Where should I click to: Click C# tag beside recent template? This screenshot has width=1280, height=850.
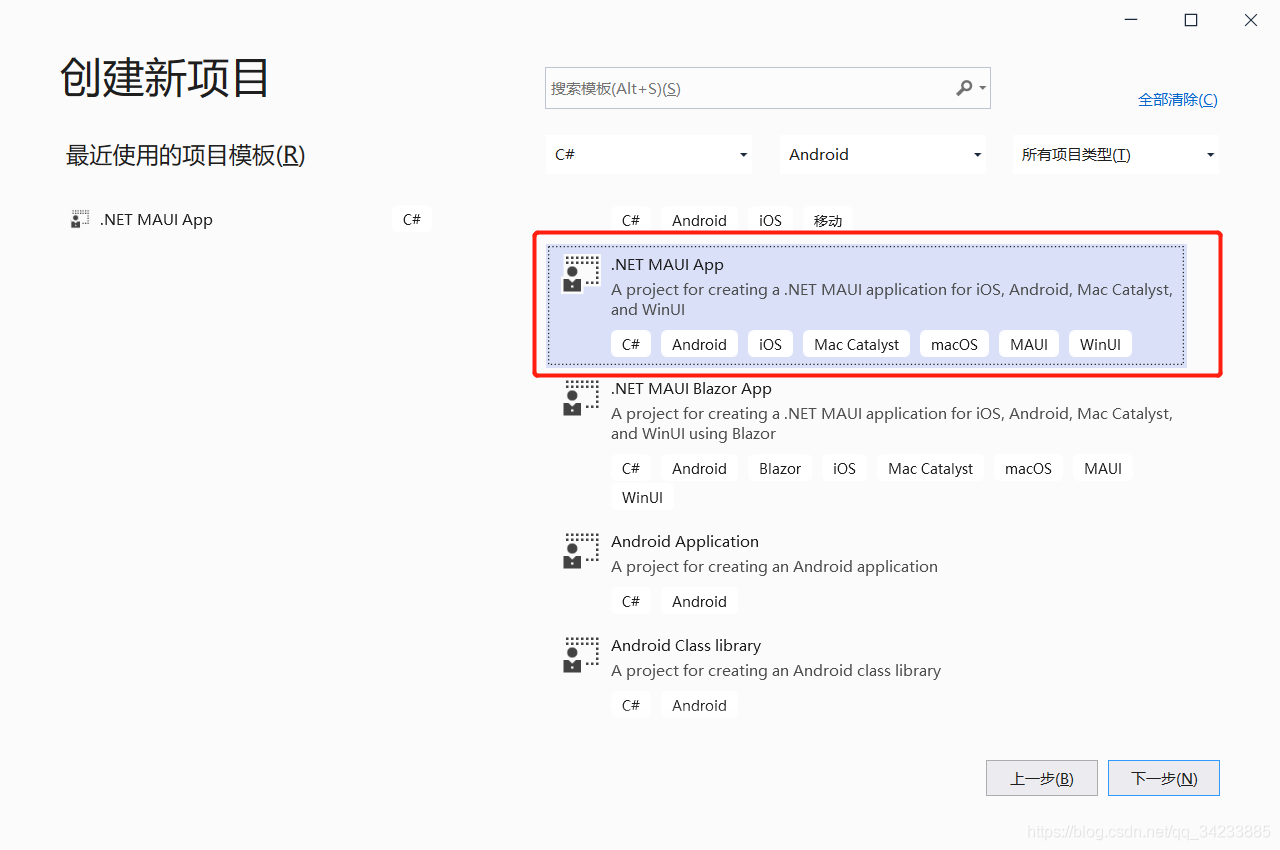(412, 219)
